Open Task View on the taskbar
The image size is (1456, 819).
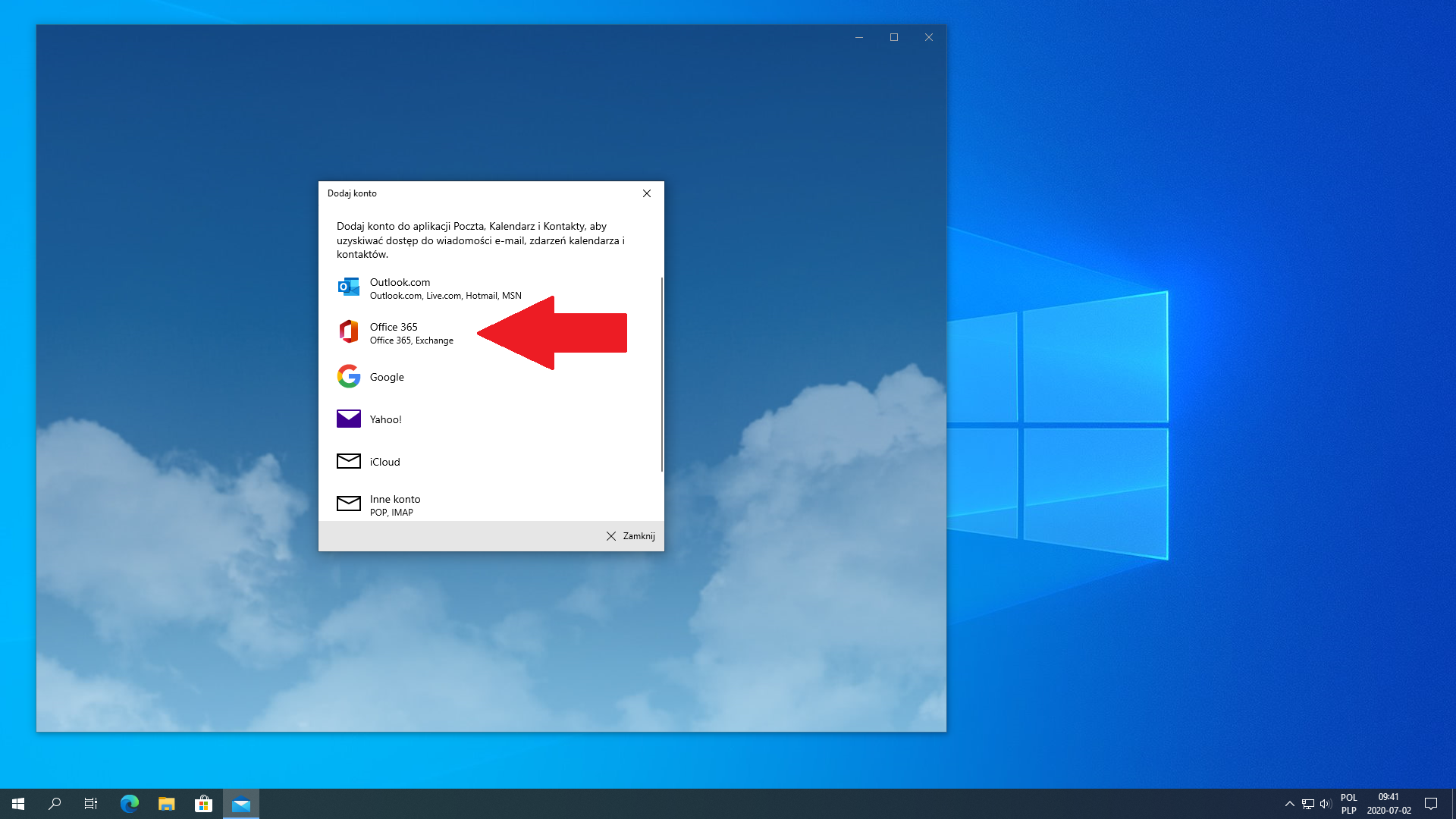coord(91,804)
